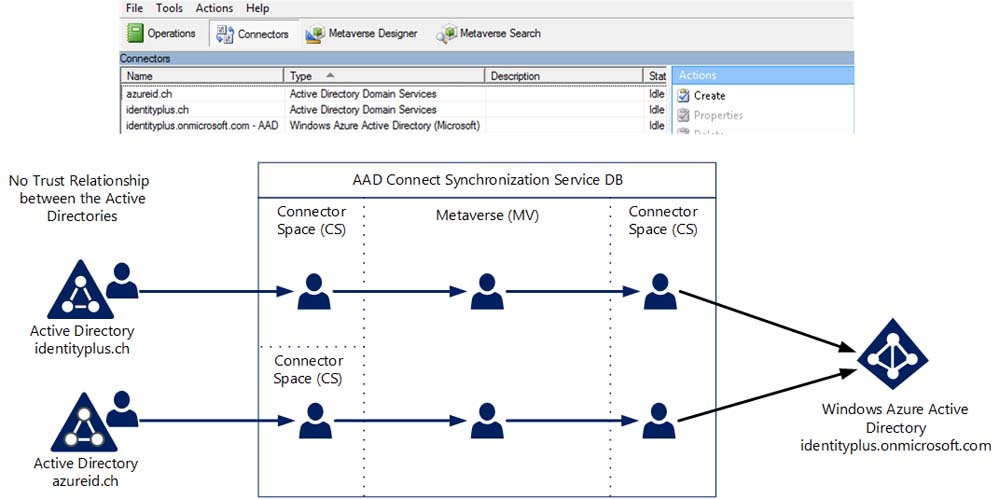Open the Metaverse Search tab

[x=489, y=33]
